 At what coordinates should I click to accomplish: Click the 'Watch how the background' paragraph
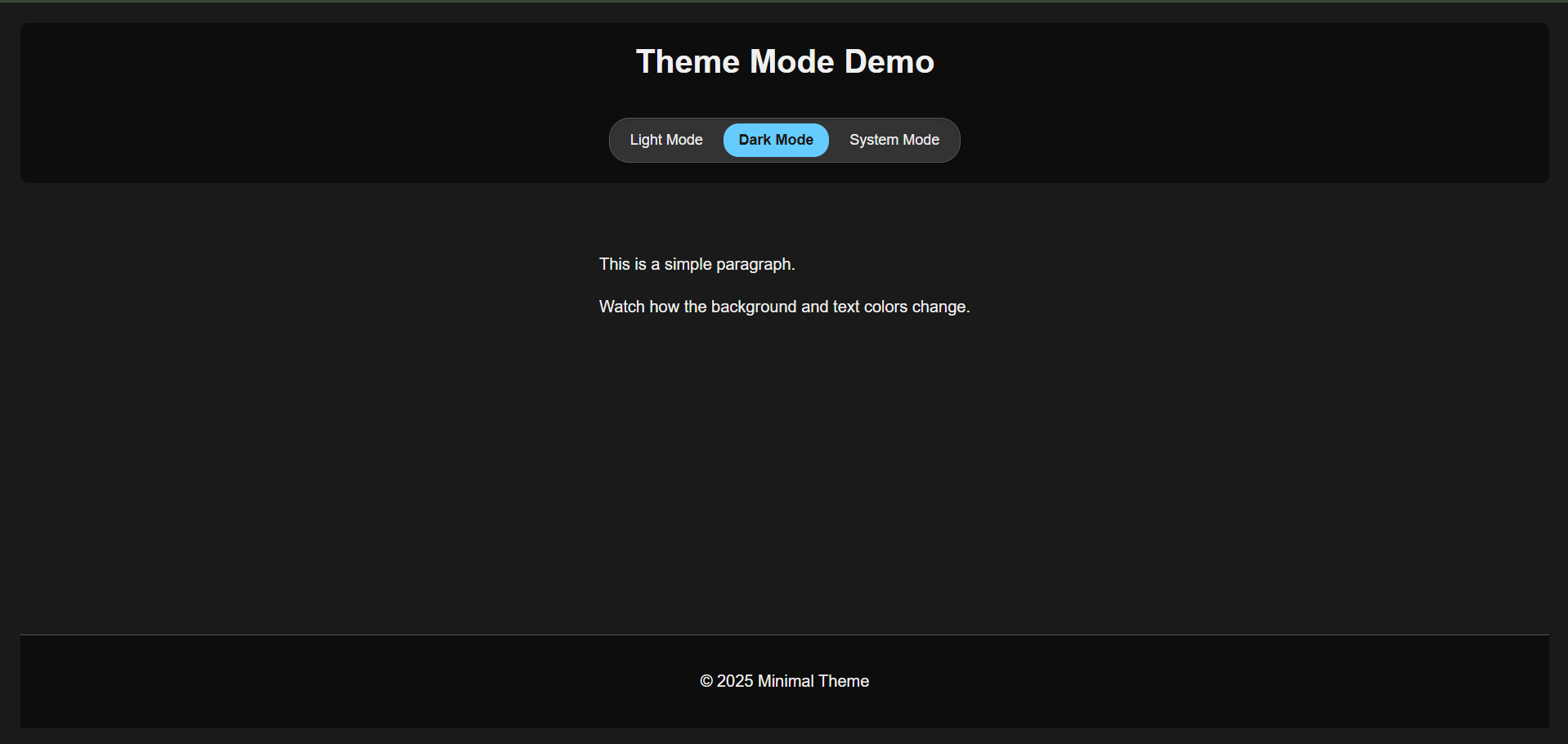(785, 307)
